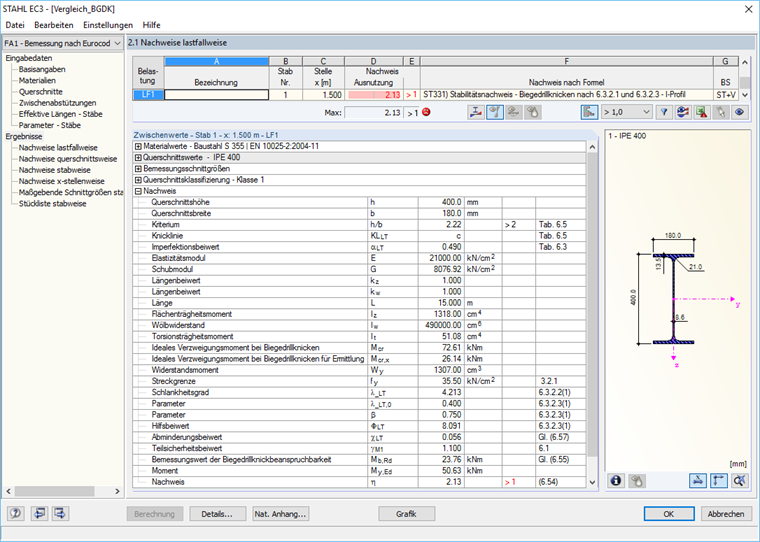Image resolution: width=760 pixels, height=542 pixels.
Task: Select the Eingabedaten navigator heading
Action: (x=29, y=58)
